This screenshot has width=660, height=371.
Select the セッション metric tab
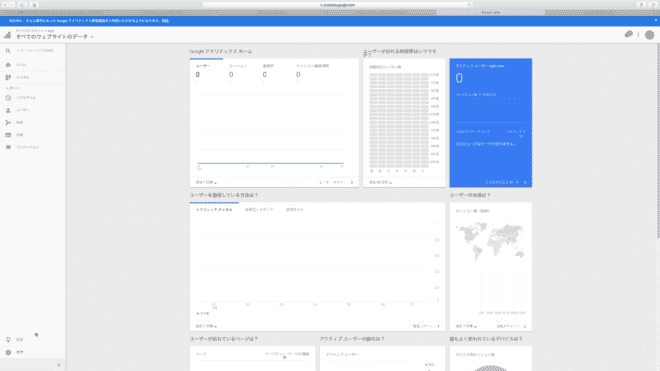238,71
